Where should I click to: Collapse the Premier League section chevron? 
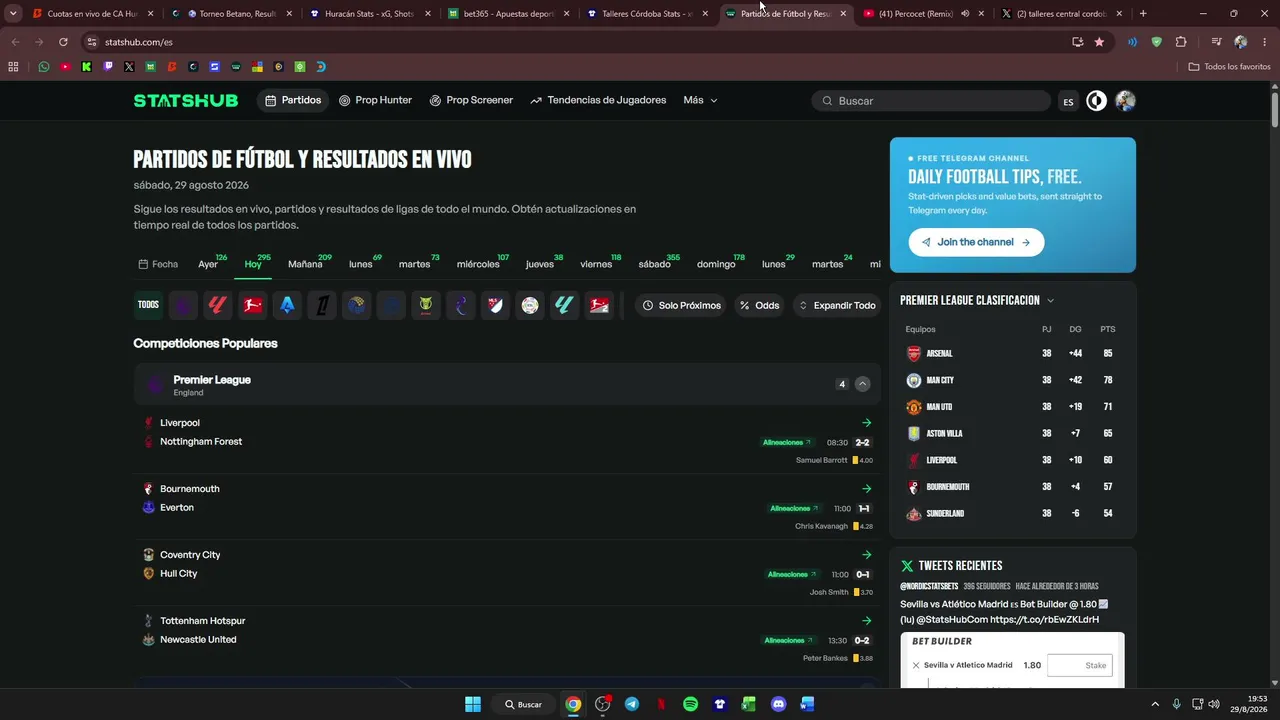point(862,384)
